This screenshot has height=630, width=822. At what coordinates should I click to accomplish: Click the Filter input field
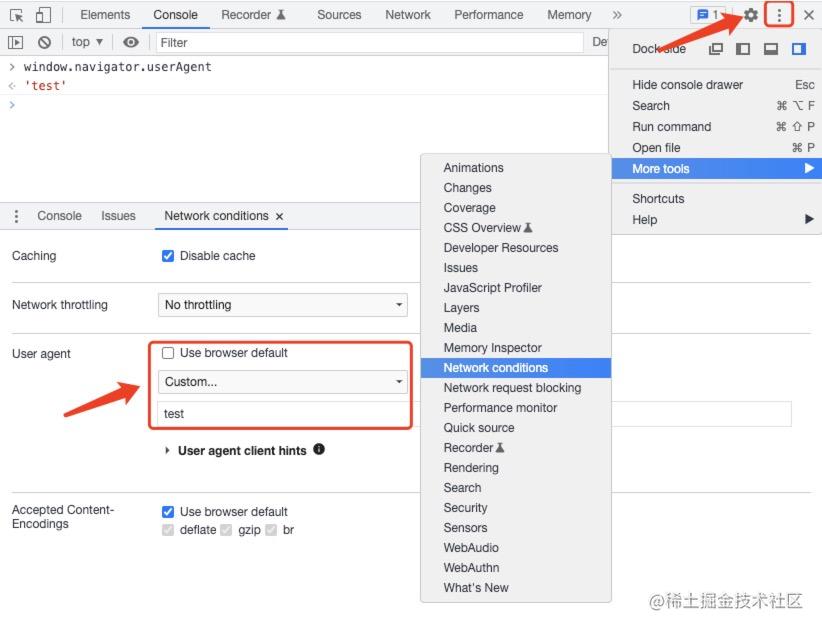[250, 43]
